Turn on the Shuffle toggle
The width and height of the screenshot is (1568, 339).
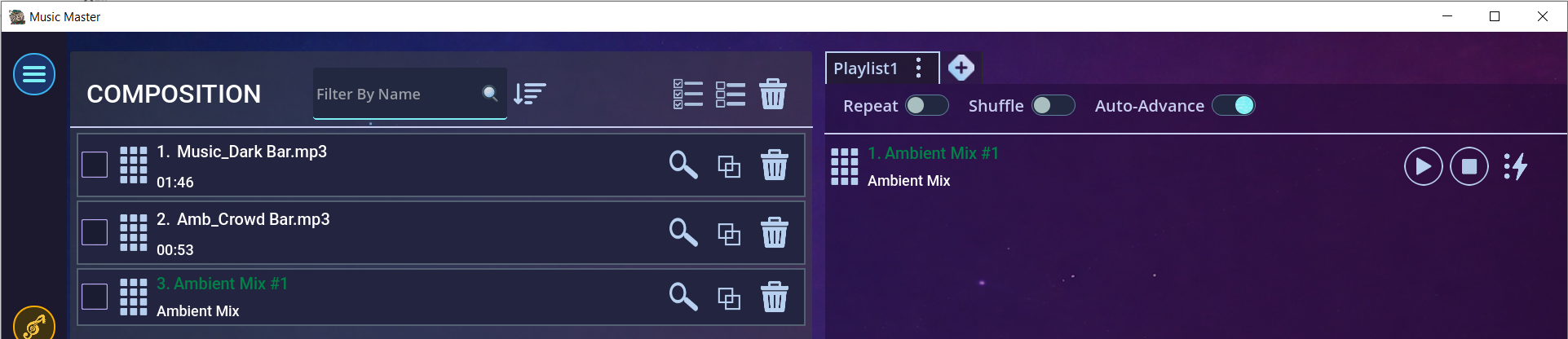click(x=1053, y=106)
